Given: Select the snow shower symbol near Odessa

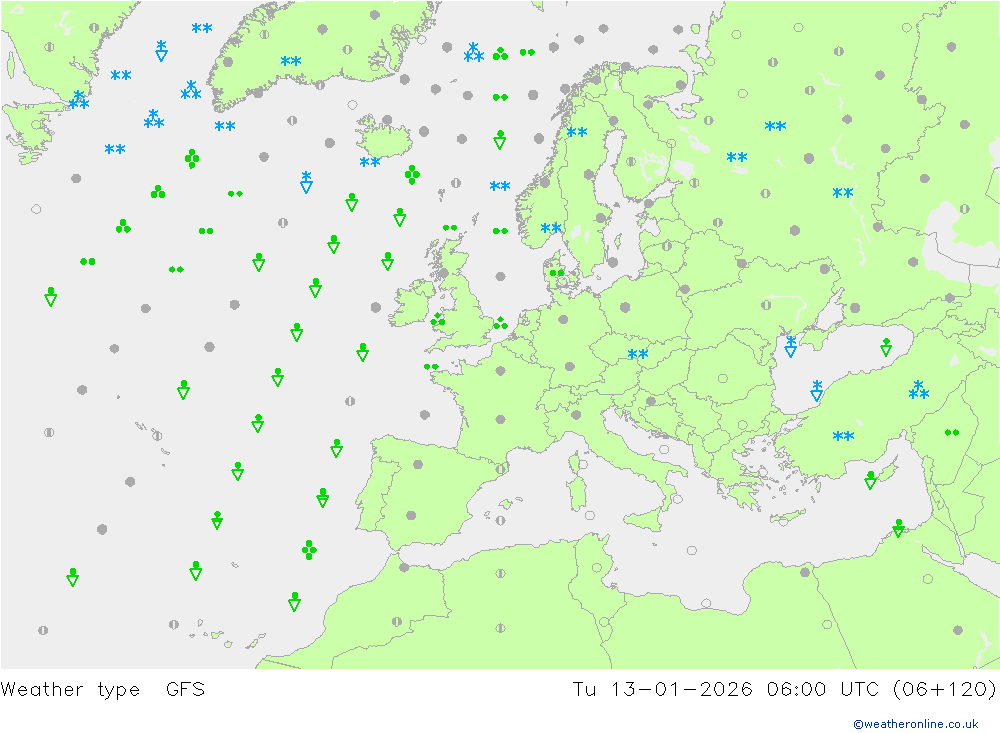Looking at the screenshot, I should [x=791, y=346].
